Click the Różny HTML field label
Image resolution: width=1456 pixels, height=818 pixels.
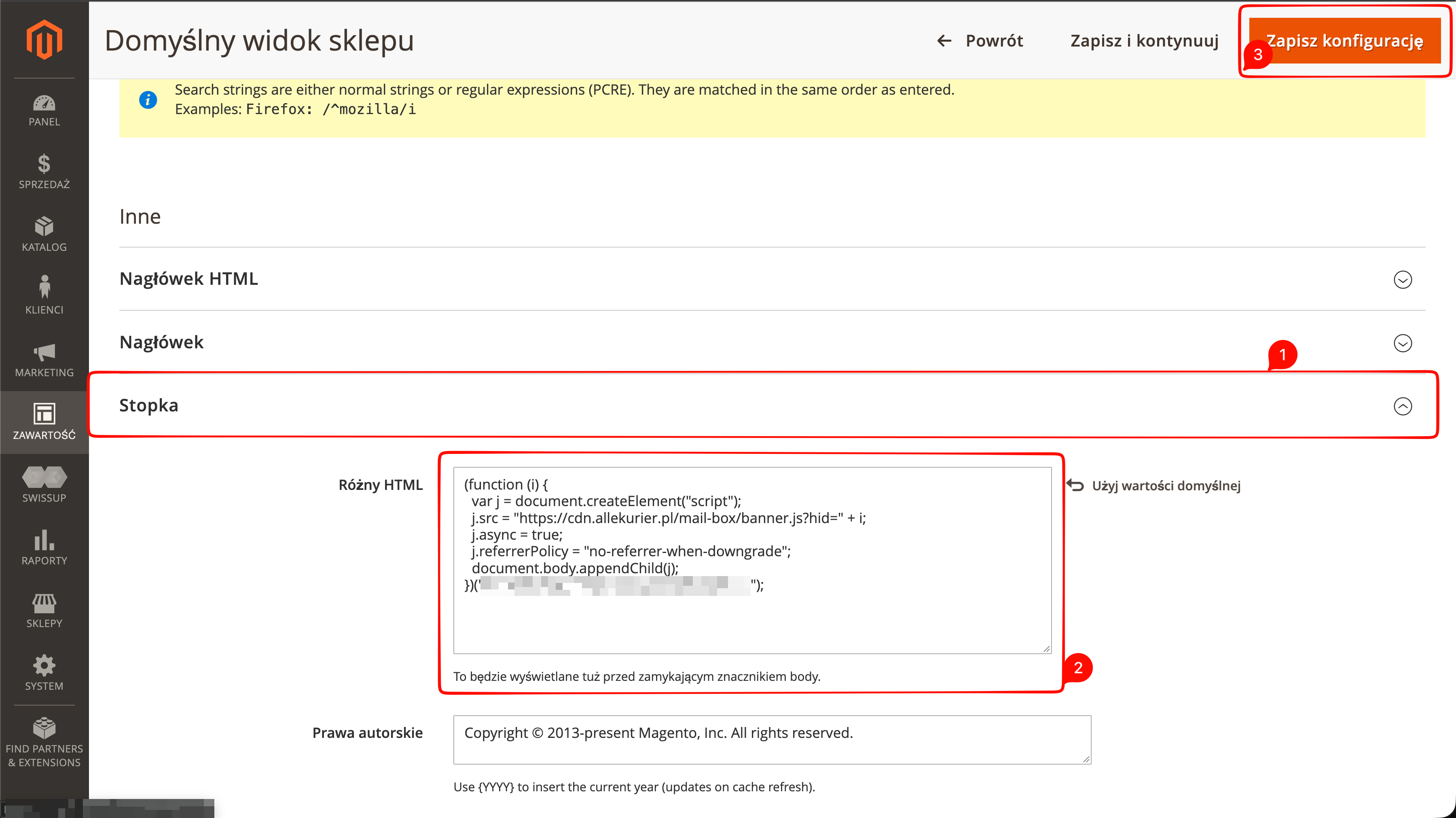coord(381,485)
